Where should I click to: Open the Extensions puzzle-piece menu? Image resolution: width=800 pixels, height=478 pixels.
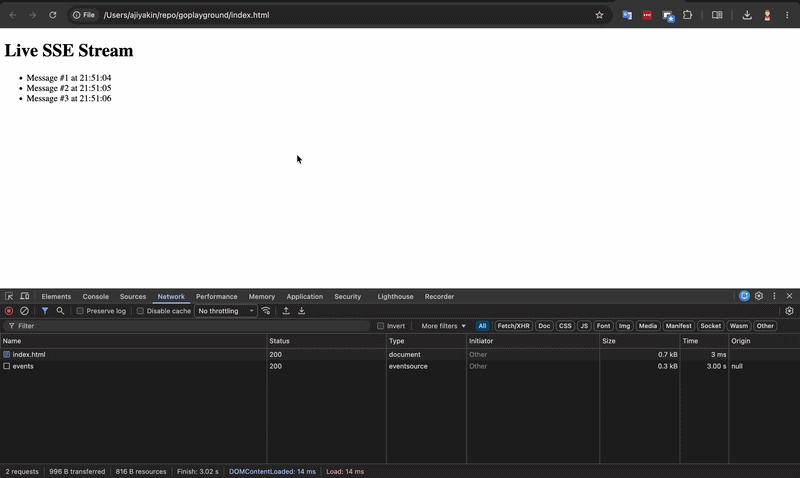tap(688, 15)
